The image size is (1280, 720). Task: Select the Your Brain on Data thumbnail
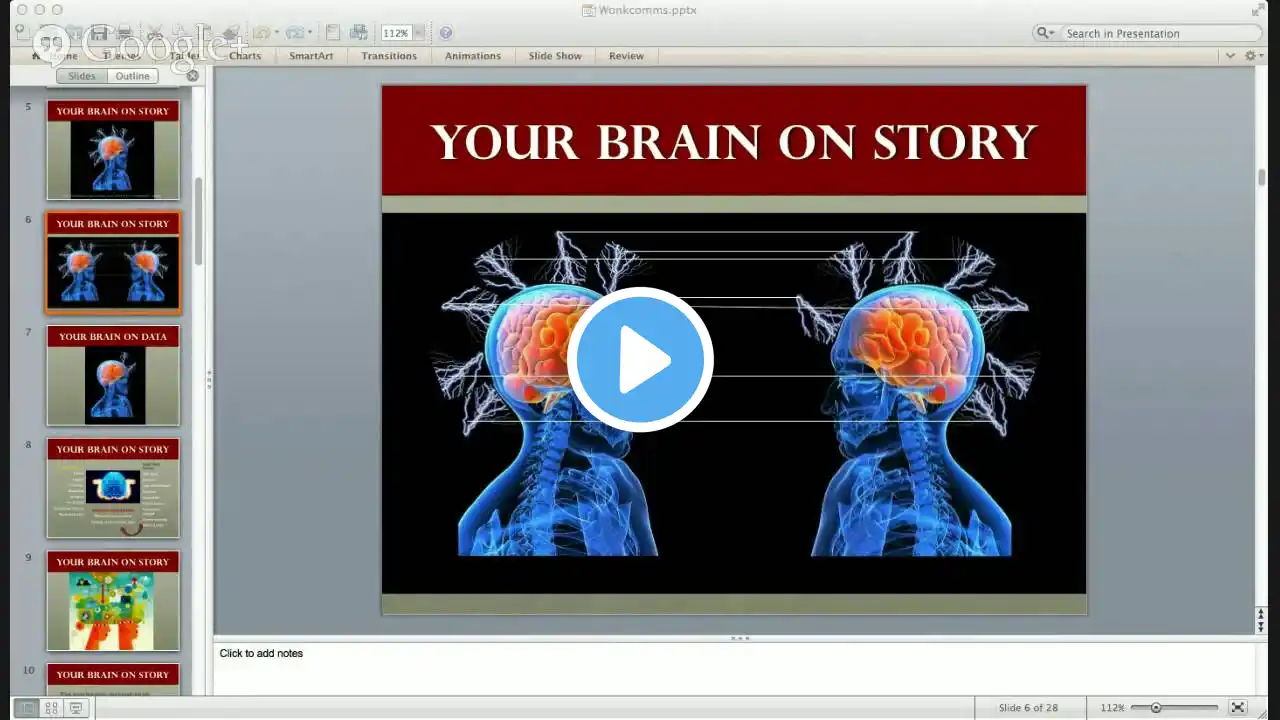coord(113,376)
